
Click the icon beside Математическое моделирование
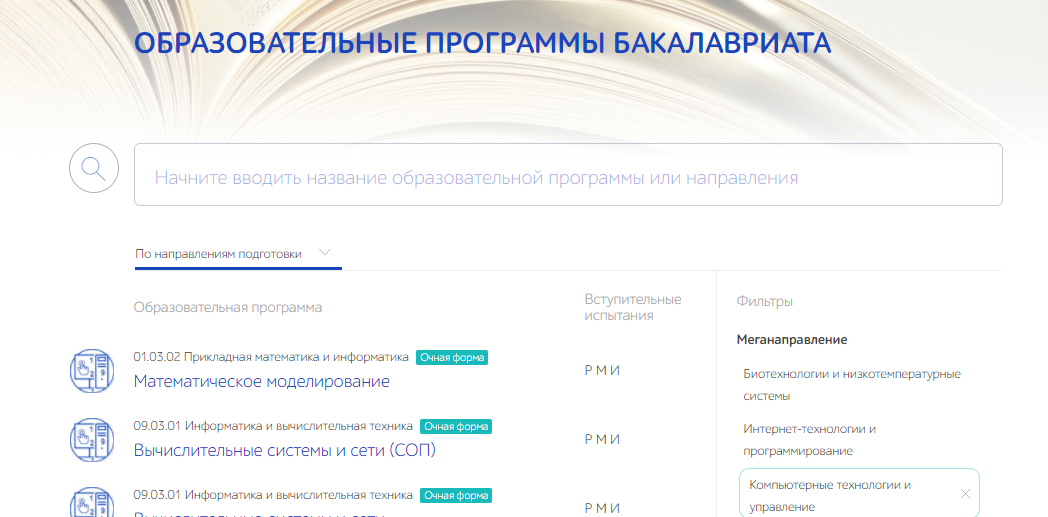tap(92, 370)
